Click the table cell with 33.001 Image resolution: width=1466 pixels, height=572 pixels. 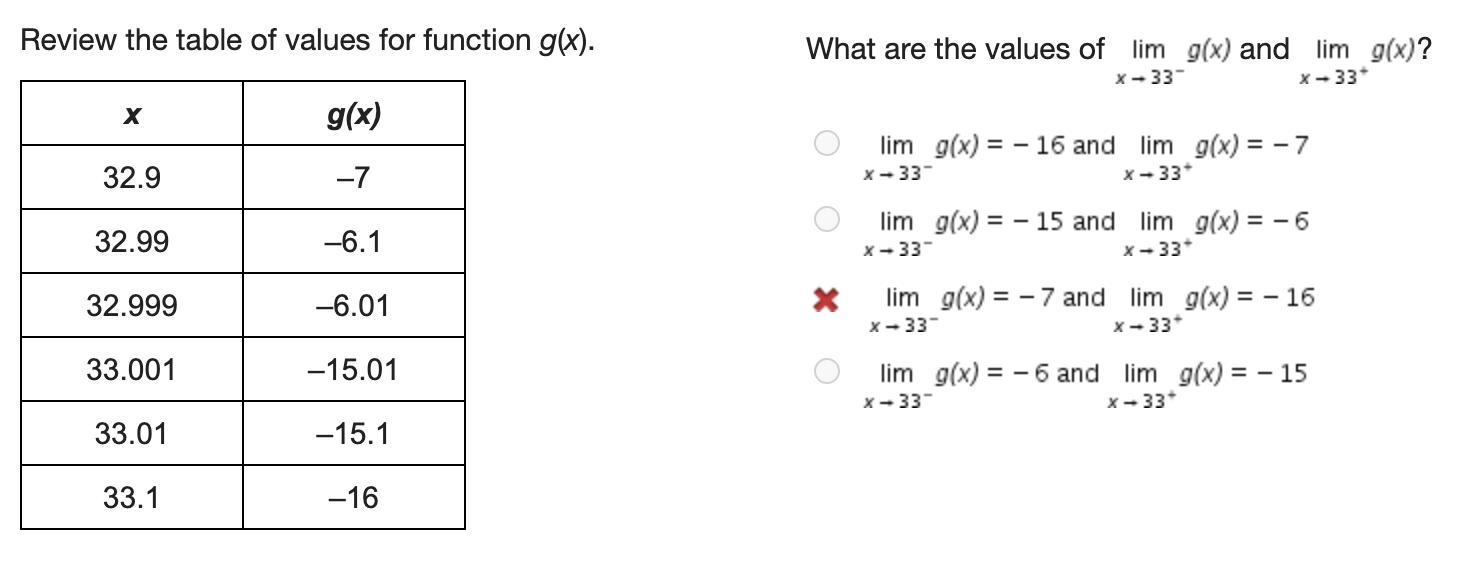[x=131, y=370]
